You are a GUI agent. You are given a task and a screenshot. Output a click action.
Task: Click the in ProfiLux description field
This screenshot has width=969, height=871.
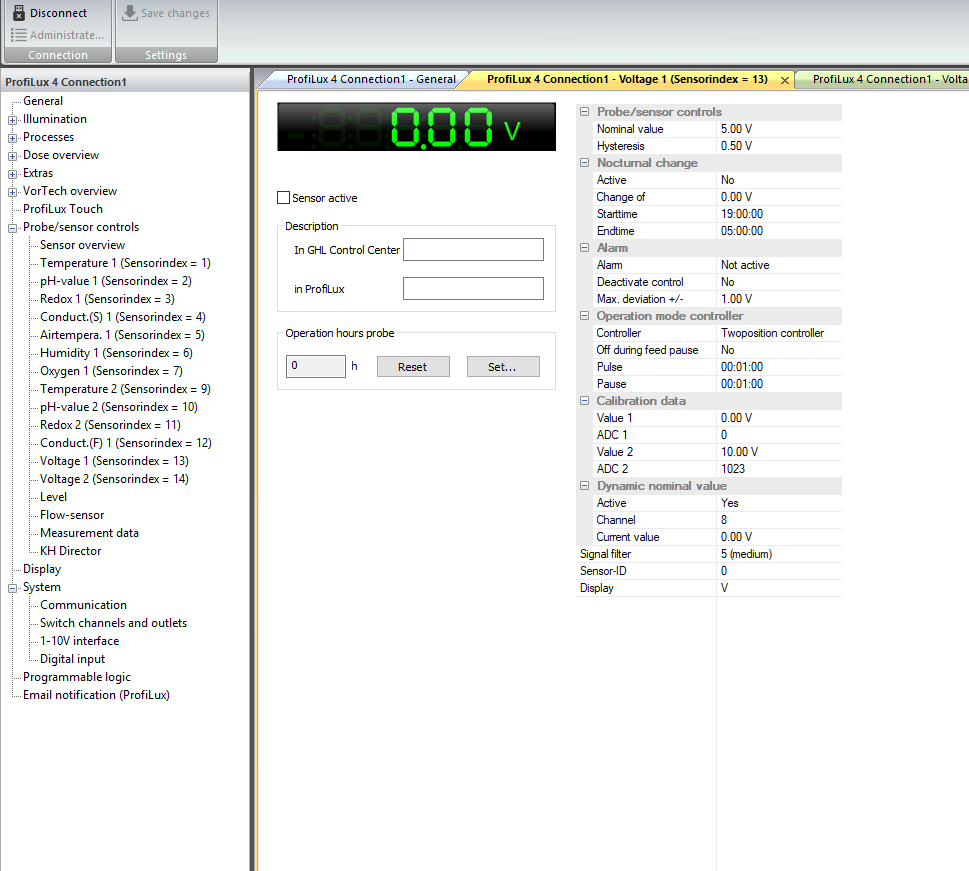(473, 289)
